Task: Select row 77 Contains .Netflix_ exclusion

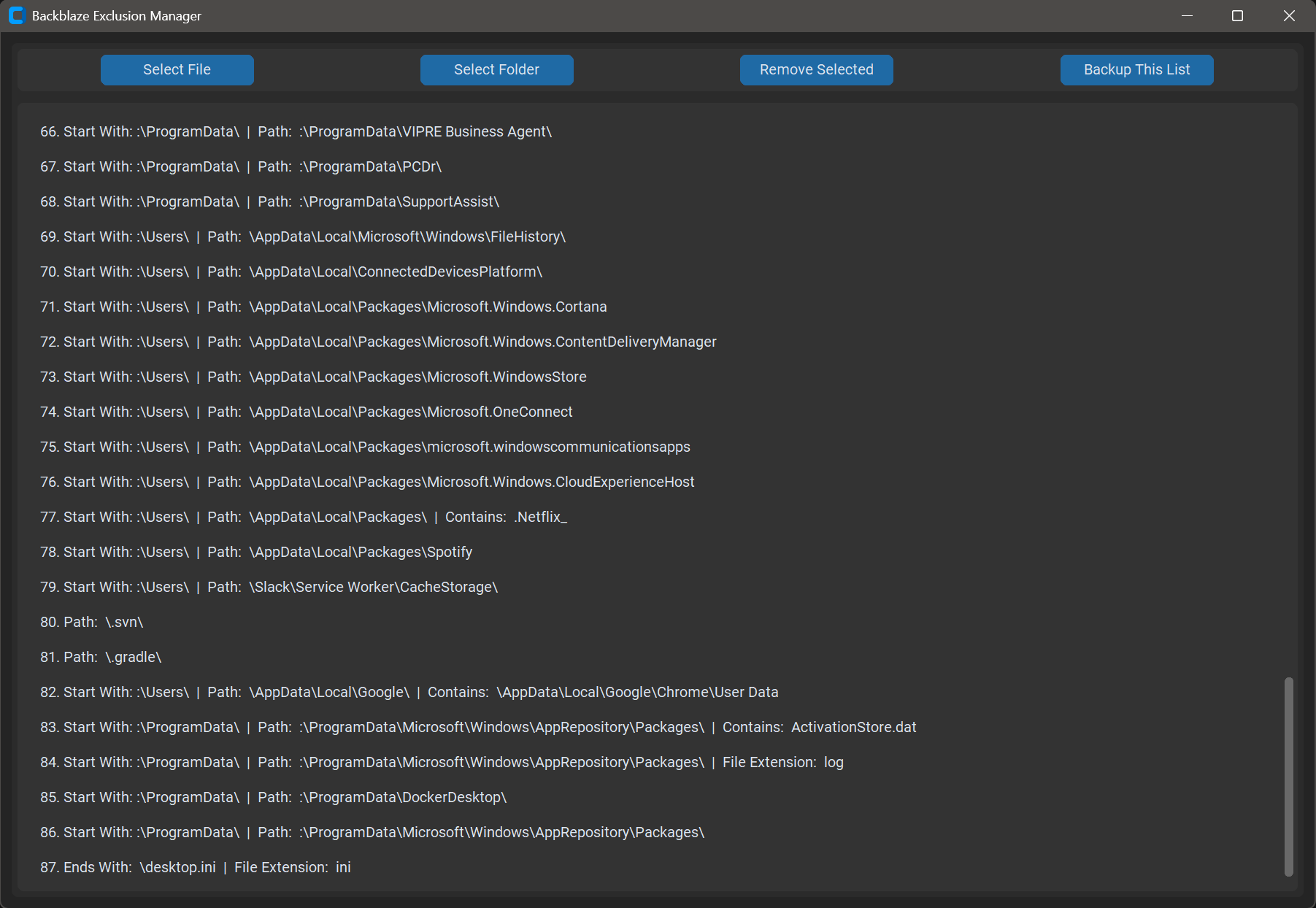Action: pos(304,517)
